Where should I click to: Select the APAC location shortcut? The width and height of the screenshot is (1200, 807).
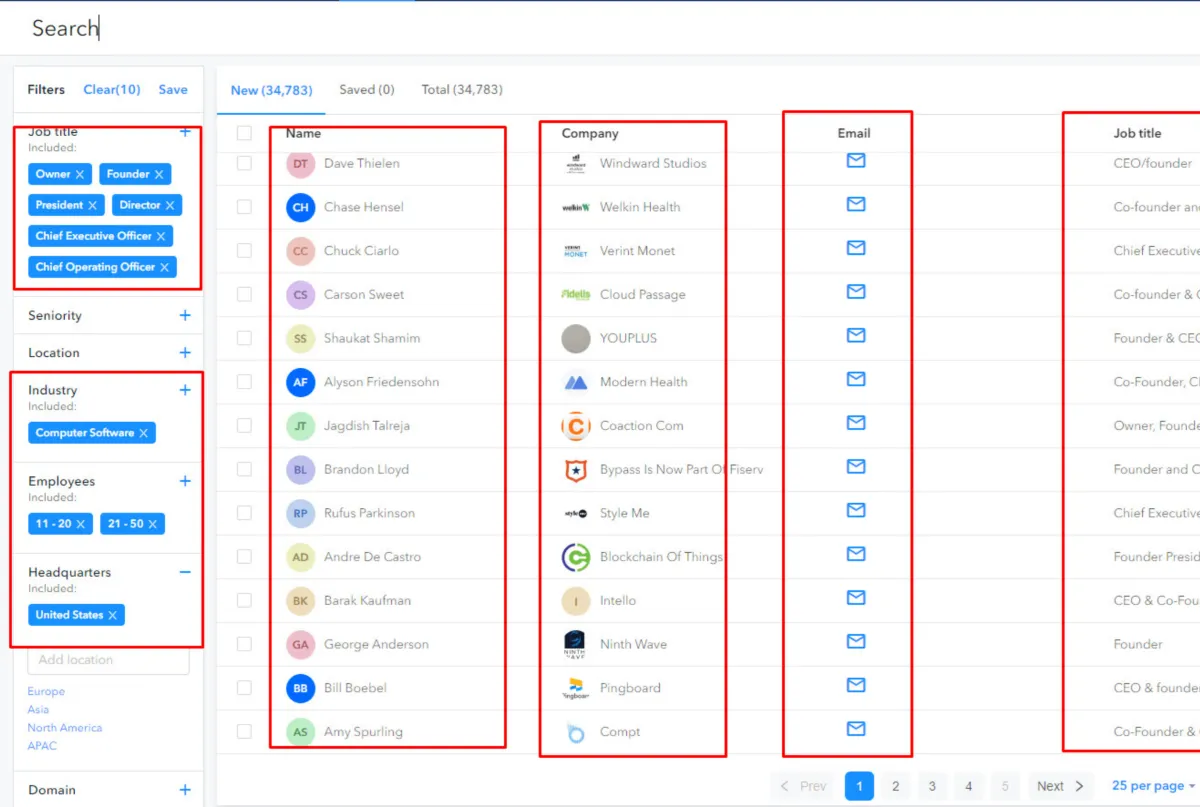pos(42,746)
